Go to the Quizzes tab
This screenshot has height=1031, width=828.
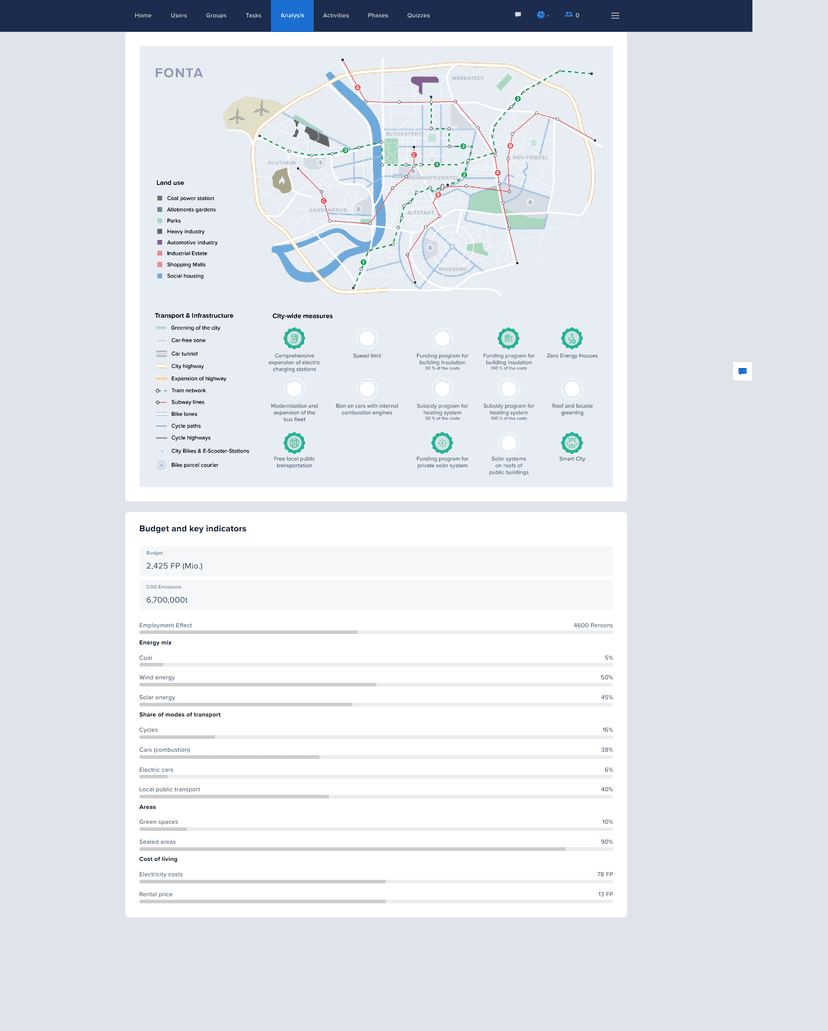point(418,16)
